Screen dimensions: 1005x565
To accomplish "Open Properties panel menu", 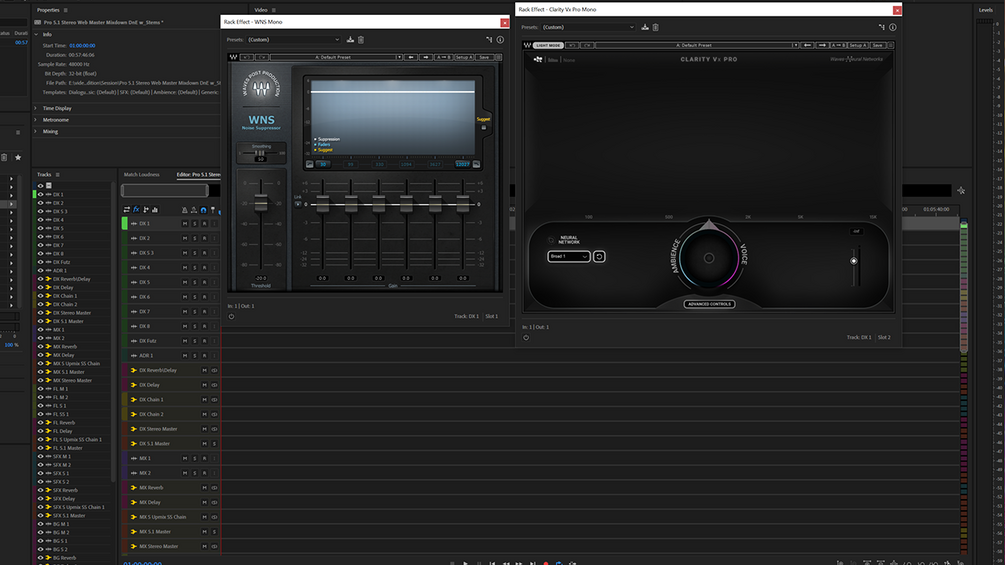I will pos(65,10).
